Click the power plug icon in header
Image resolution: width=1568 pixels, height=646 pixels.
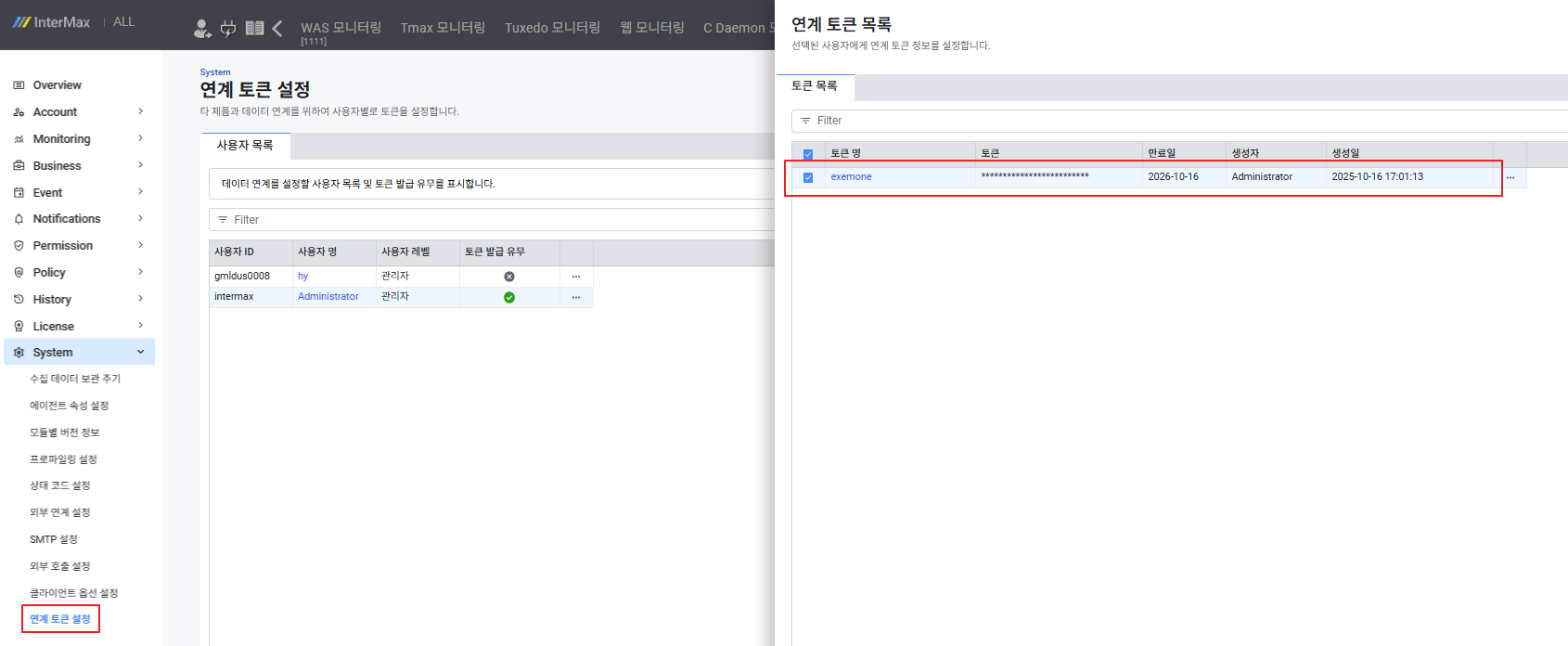click(228, 29)
